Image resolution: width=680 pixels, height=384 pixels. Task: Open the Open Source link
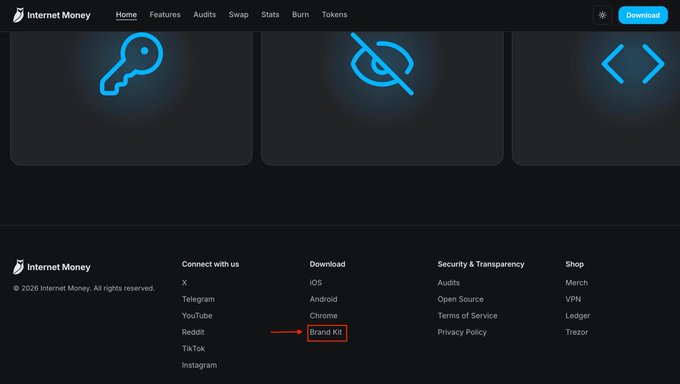click(461, 299)
